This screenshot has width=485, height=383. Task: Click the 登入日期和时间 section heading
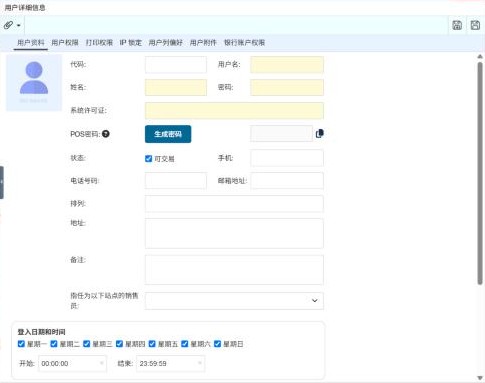pos(41,332)
